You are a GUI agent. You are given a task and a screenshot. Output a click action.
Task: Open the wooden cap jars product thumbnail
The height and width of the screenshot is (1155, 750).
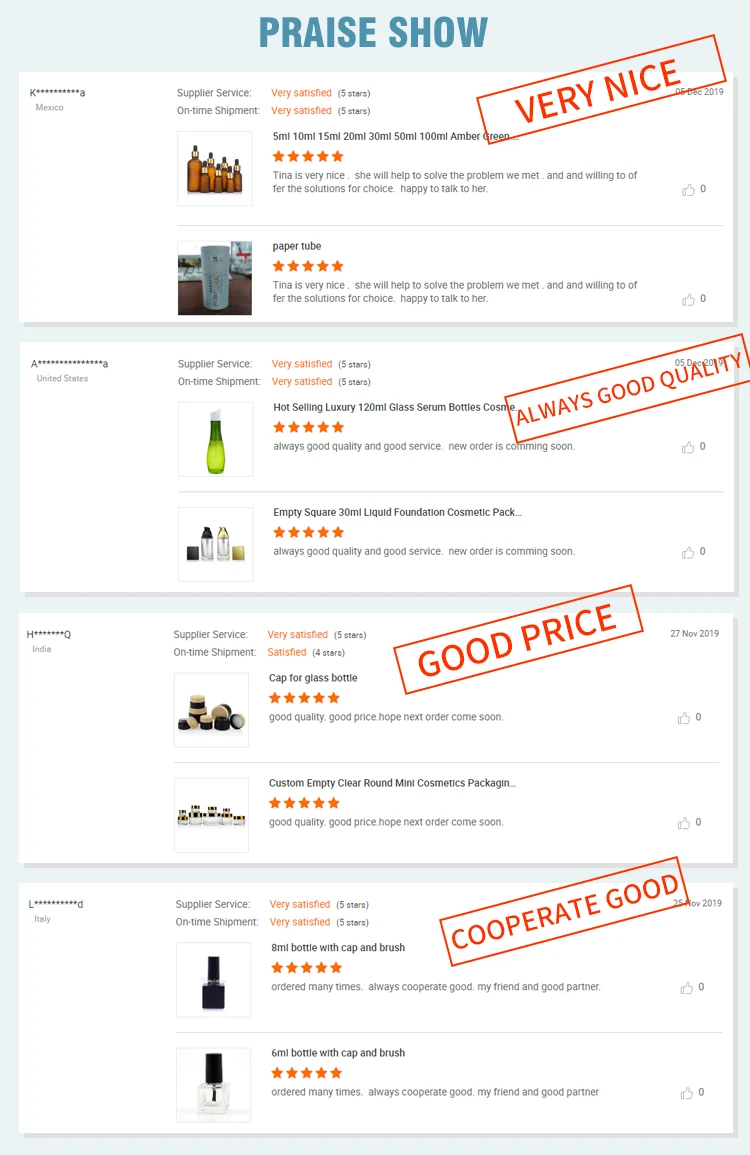211,710
